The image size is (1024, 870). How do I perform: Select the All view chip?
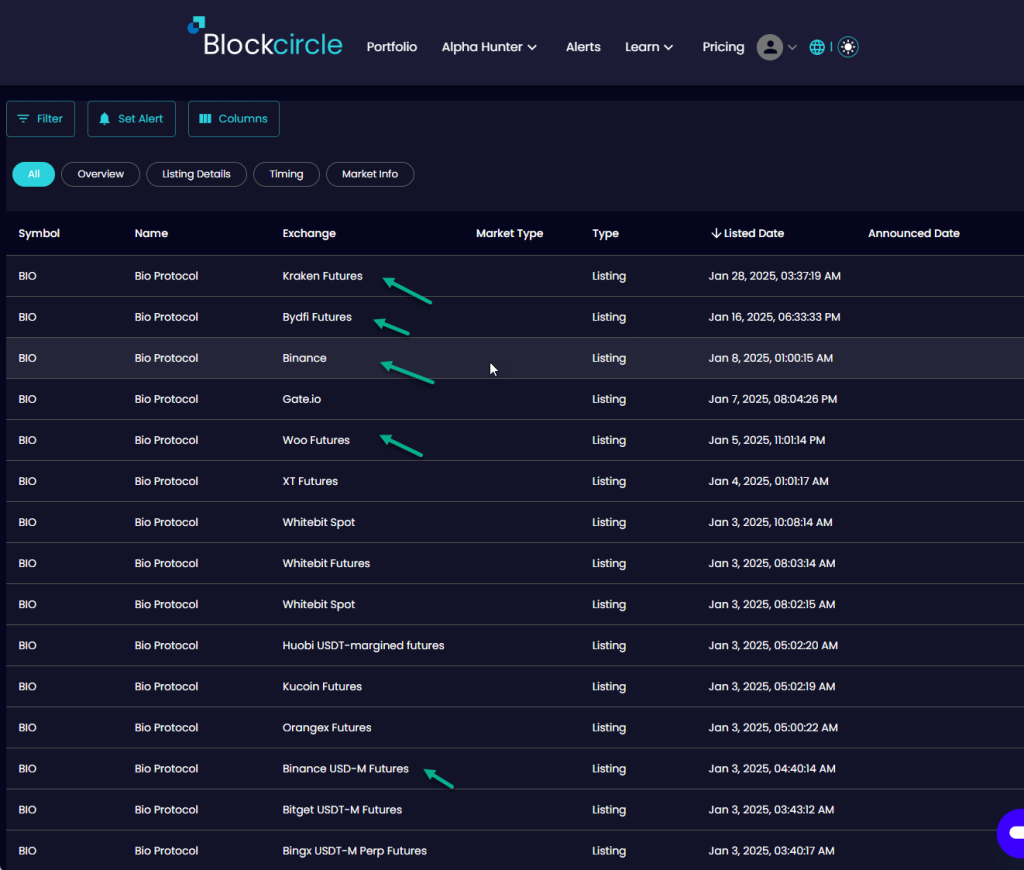pos(34,174)
